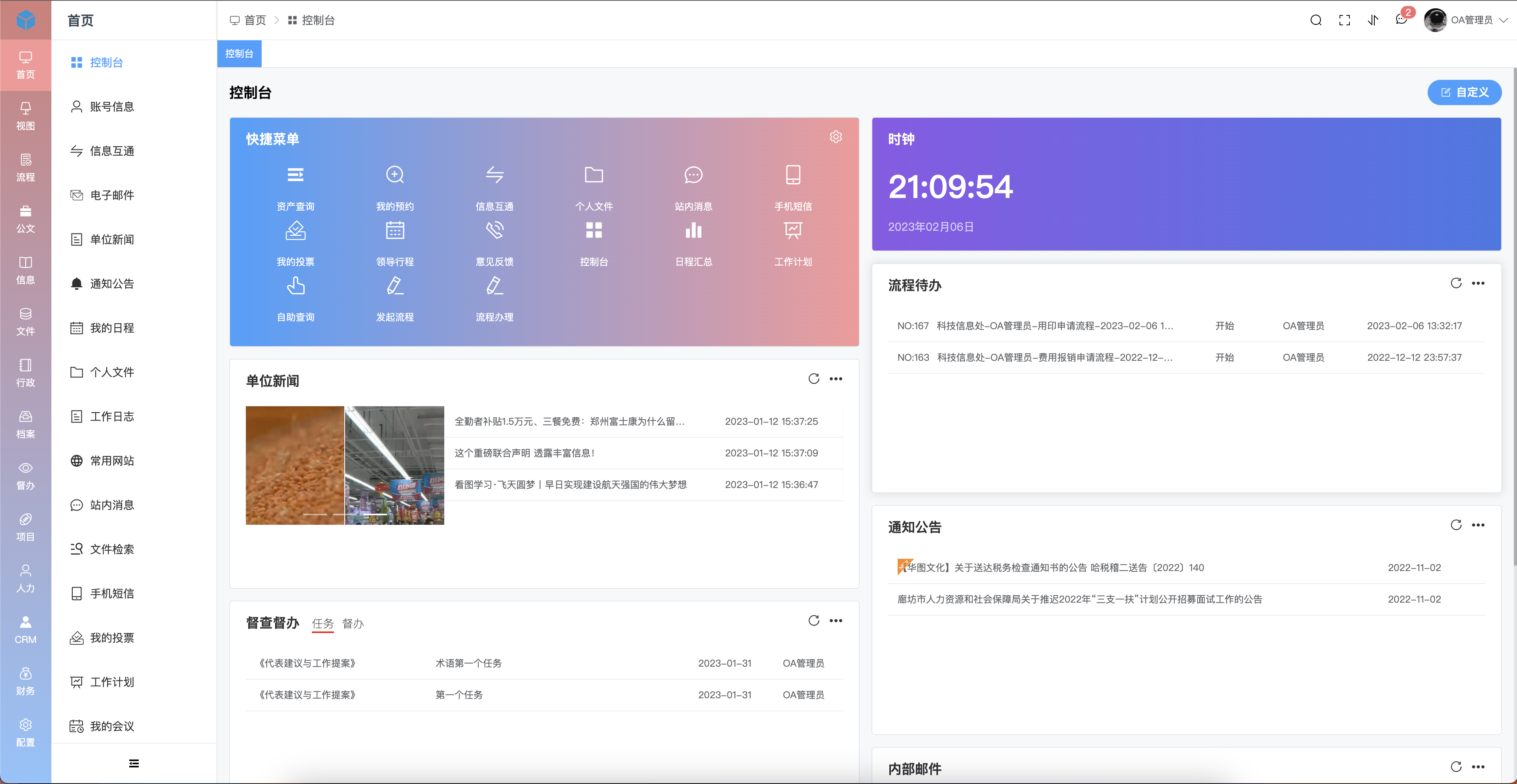Expand the OA管理员 user dropdown
Viewport: 1517px width, 784px height.
(x=1466, y=20)
